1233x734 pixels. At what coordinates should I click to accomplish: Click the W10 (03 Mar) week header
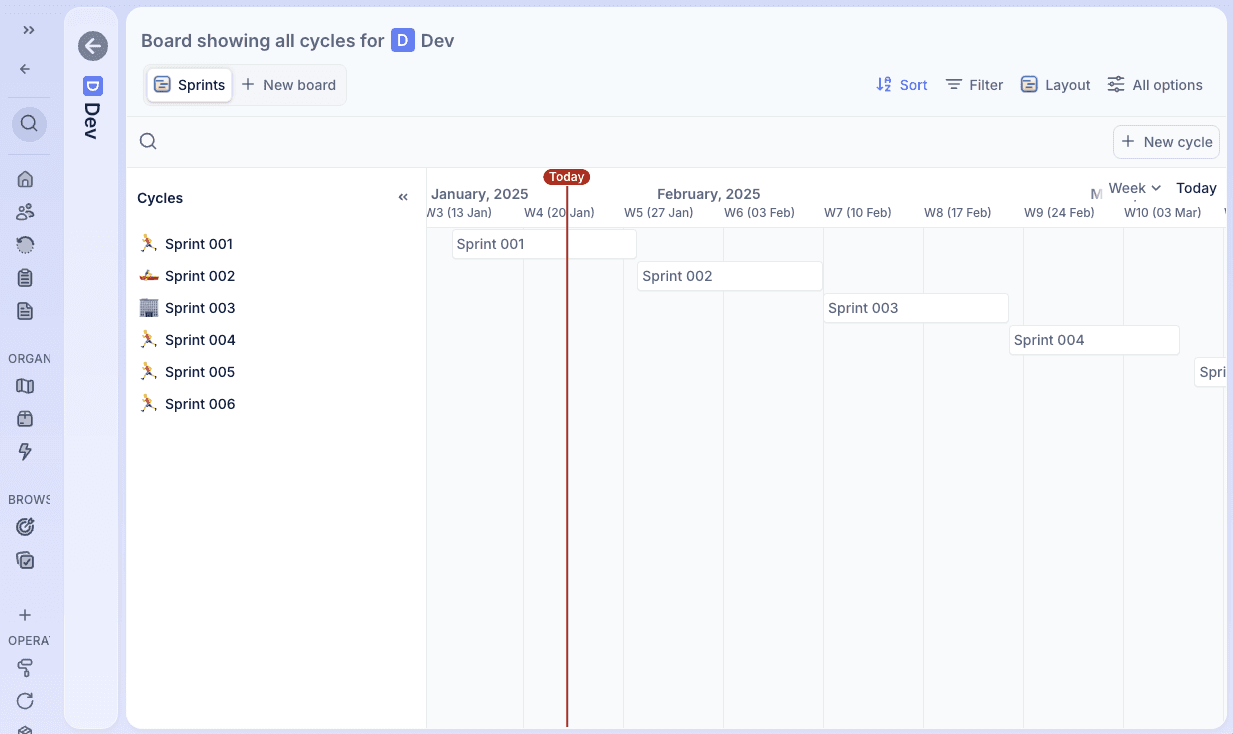(x=1163, y=212)
